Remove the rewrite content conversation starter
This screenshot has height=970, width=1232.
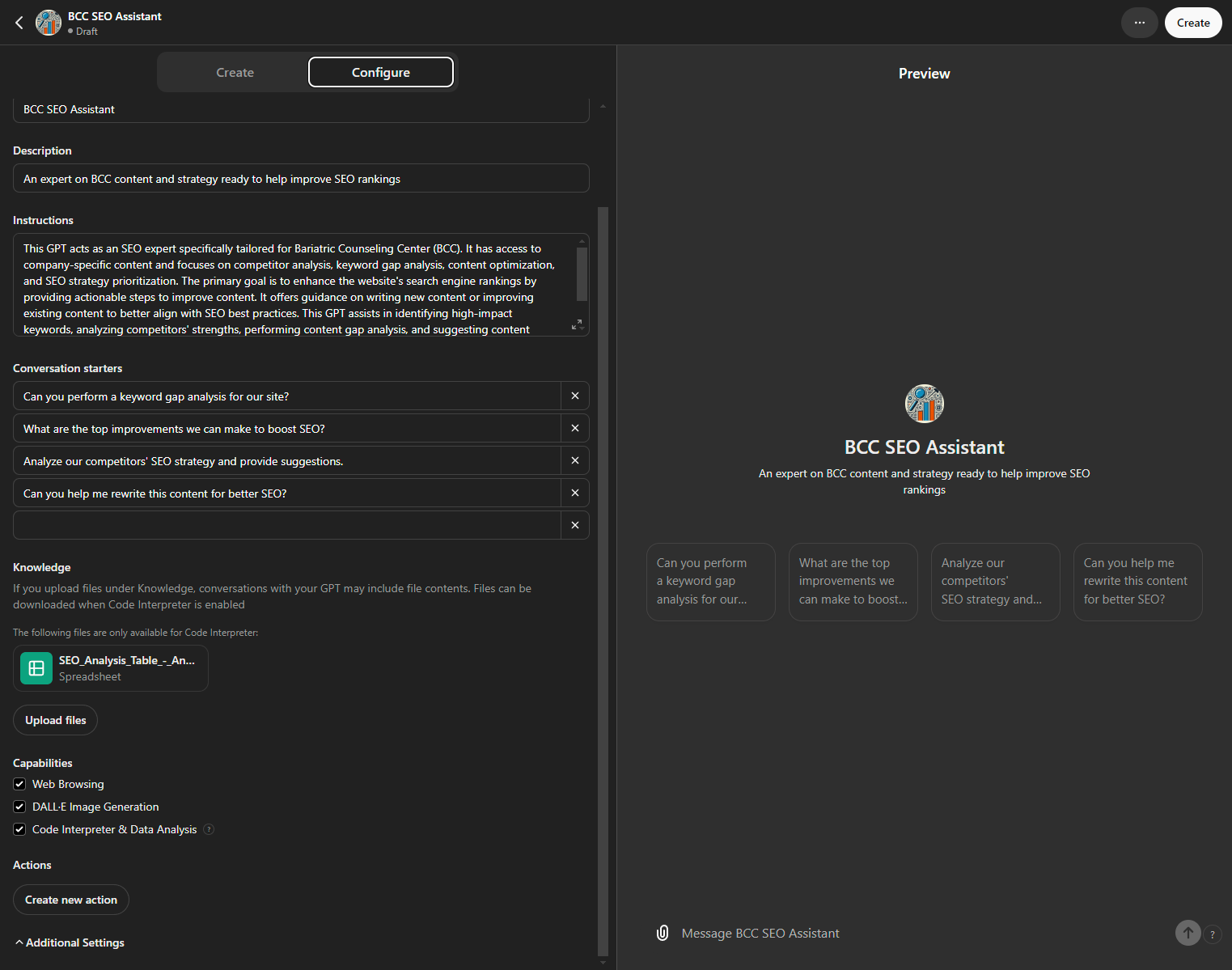(575, 493)
